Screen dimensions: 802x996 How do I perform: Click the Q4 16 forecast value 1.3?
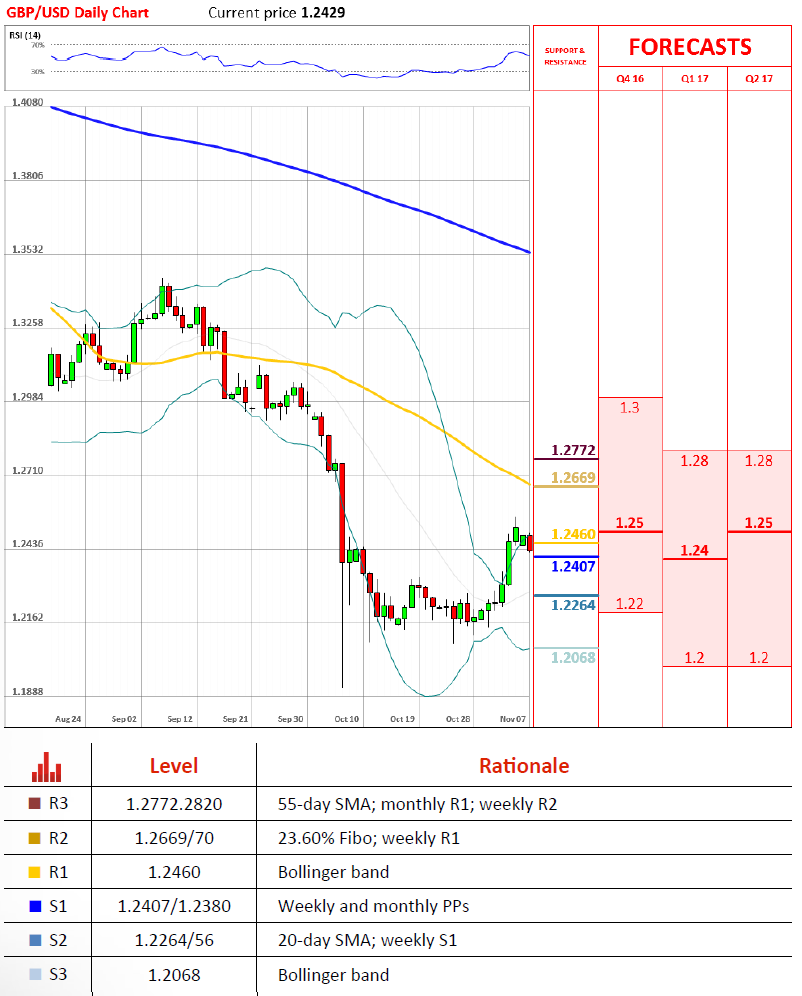pos(629,408)
